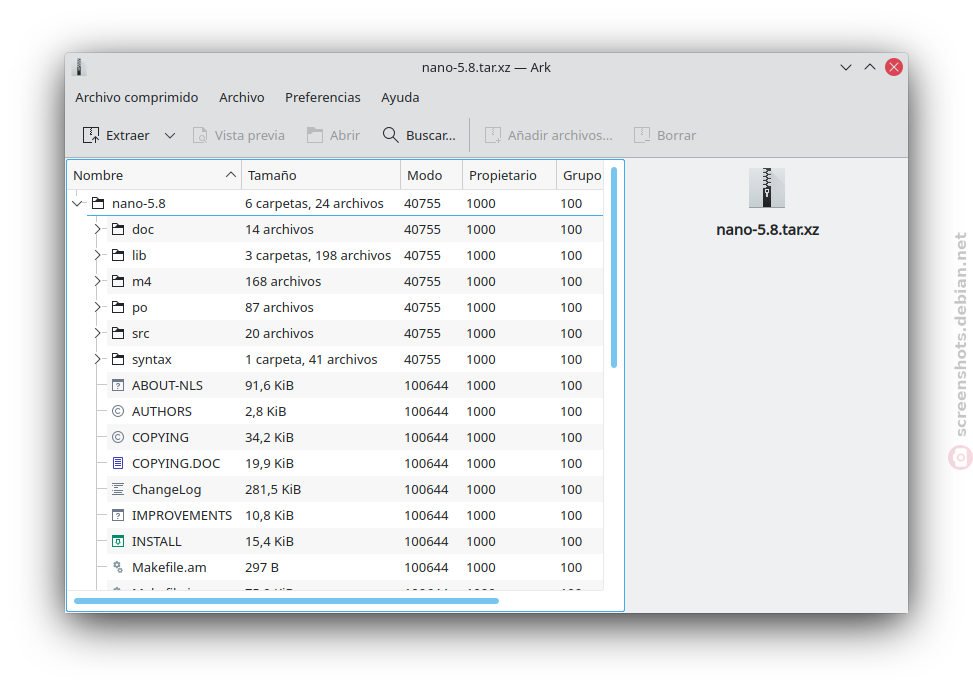Select the src folder icon
The width and height of the screenshot is (973, 690).
(x=118, y=333)
